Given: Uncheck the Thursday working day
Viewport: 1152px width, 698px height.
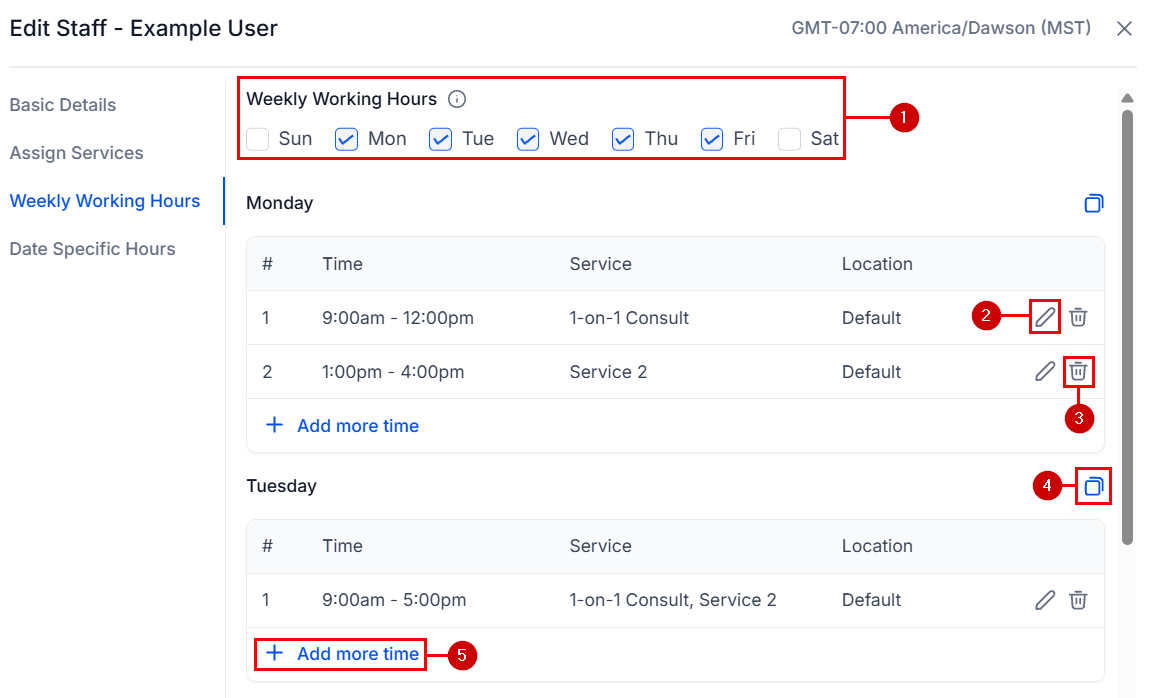Looking at the screenshot, I should point(622,139).
